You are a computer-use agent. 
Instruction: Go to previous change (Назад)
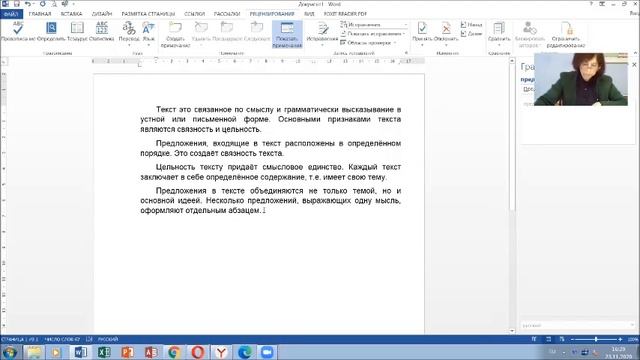point(471,25)
